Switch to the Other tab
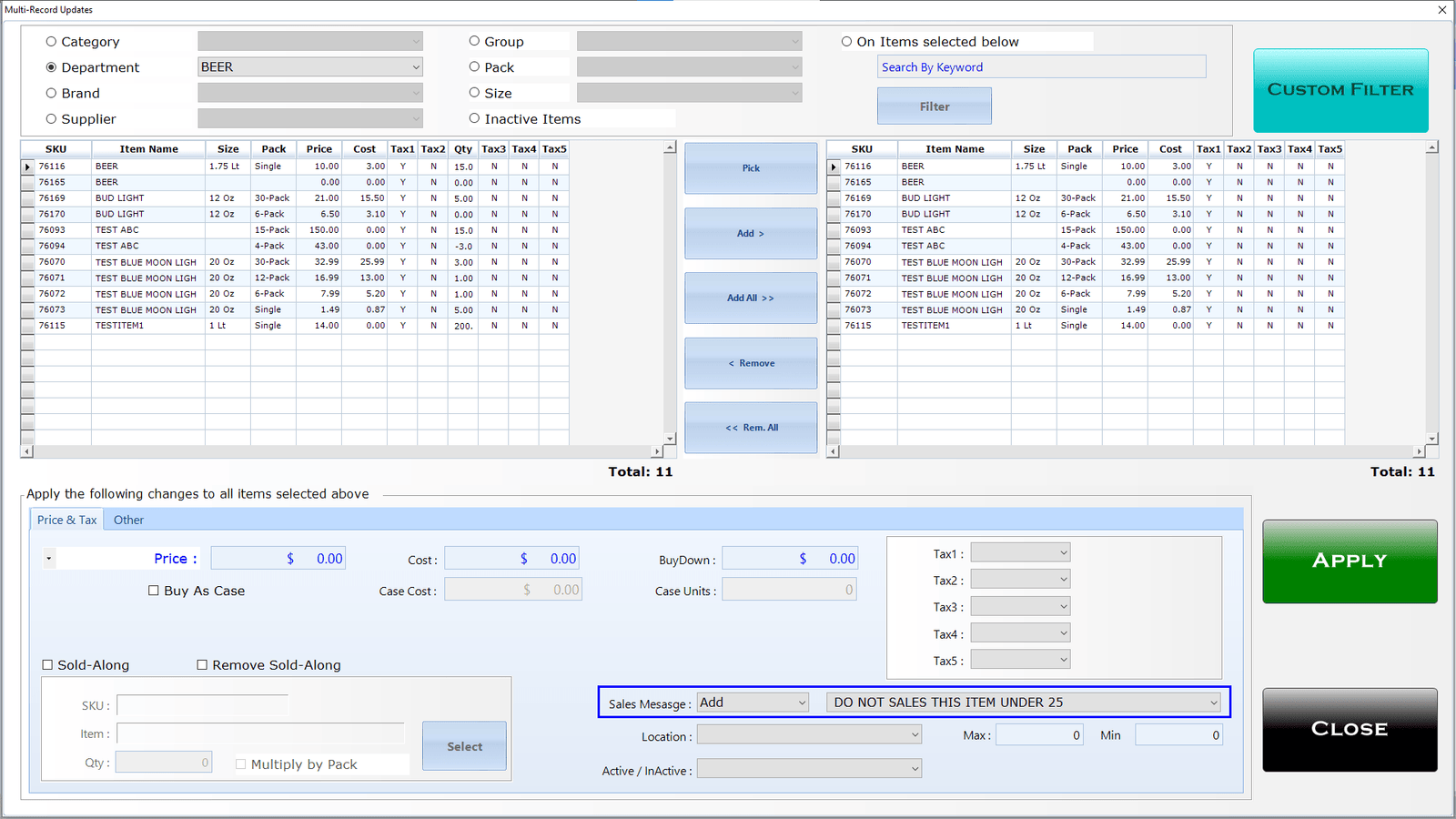This screenshot has height=819, width=1456. [x=128, y=521]
